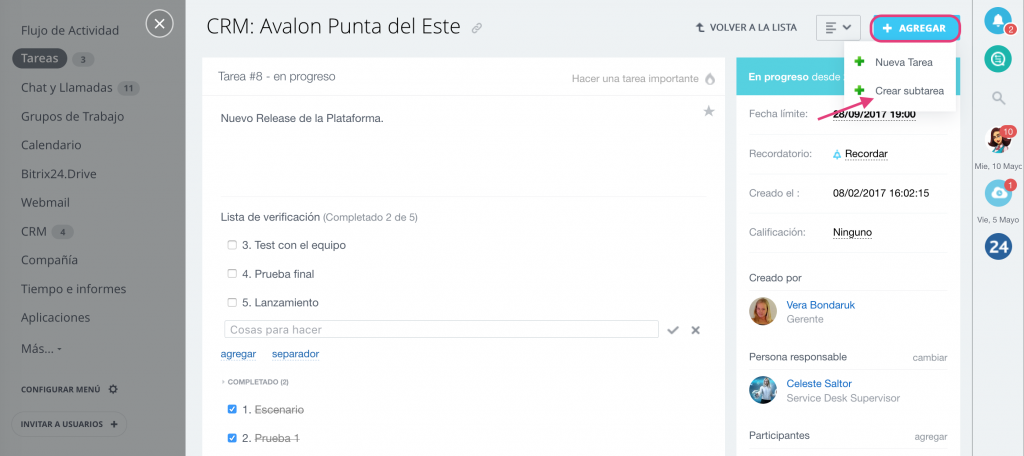Viewport: 1024px width, 456px height.
Task: Click the plus icon beside Crear subtarea
Action: (x=859, y=91)
